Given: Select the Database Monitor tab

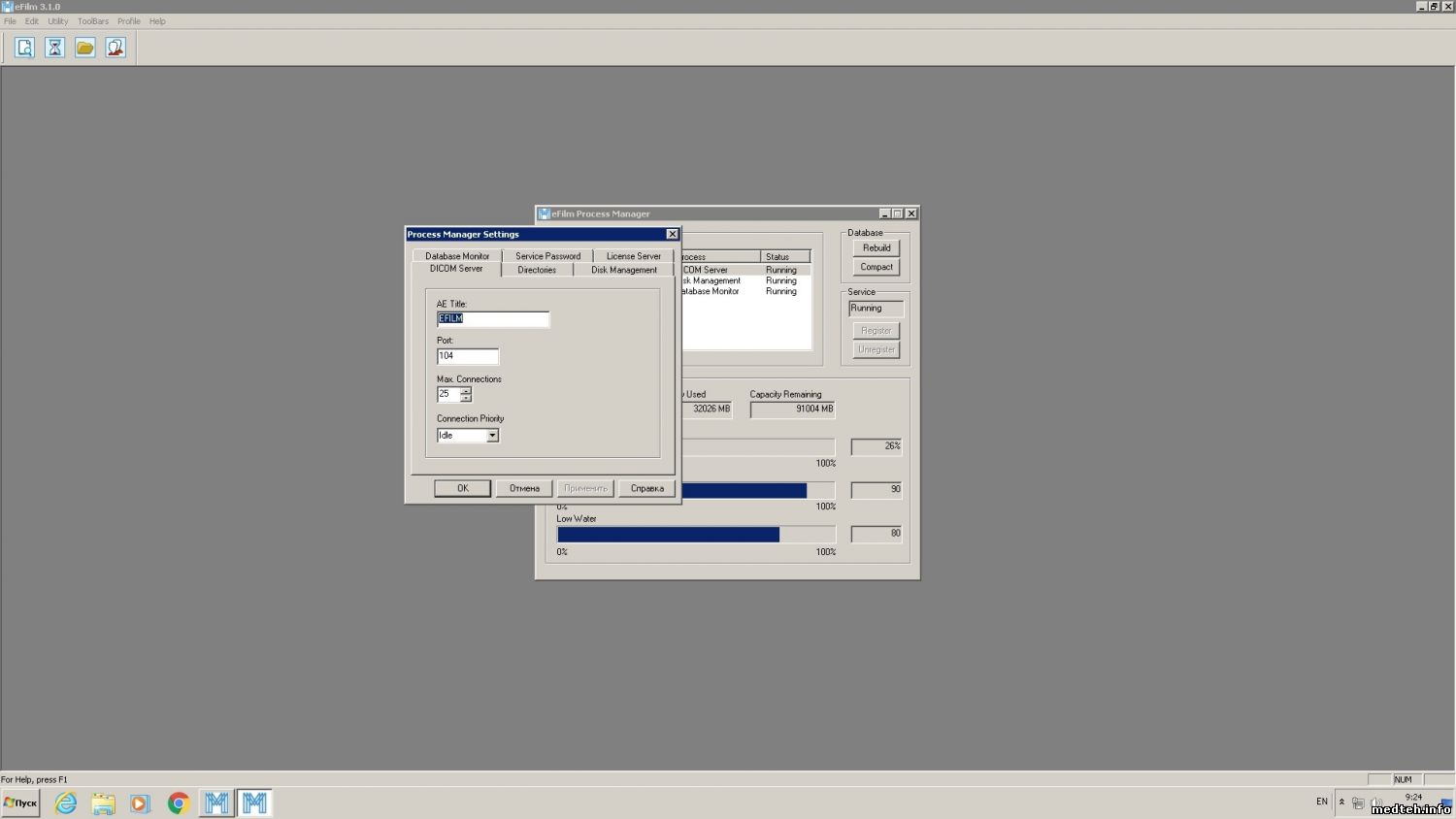Looking at the screenshot, I should click(457, 256).
